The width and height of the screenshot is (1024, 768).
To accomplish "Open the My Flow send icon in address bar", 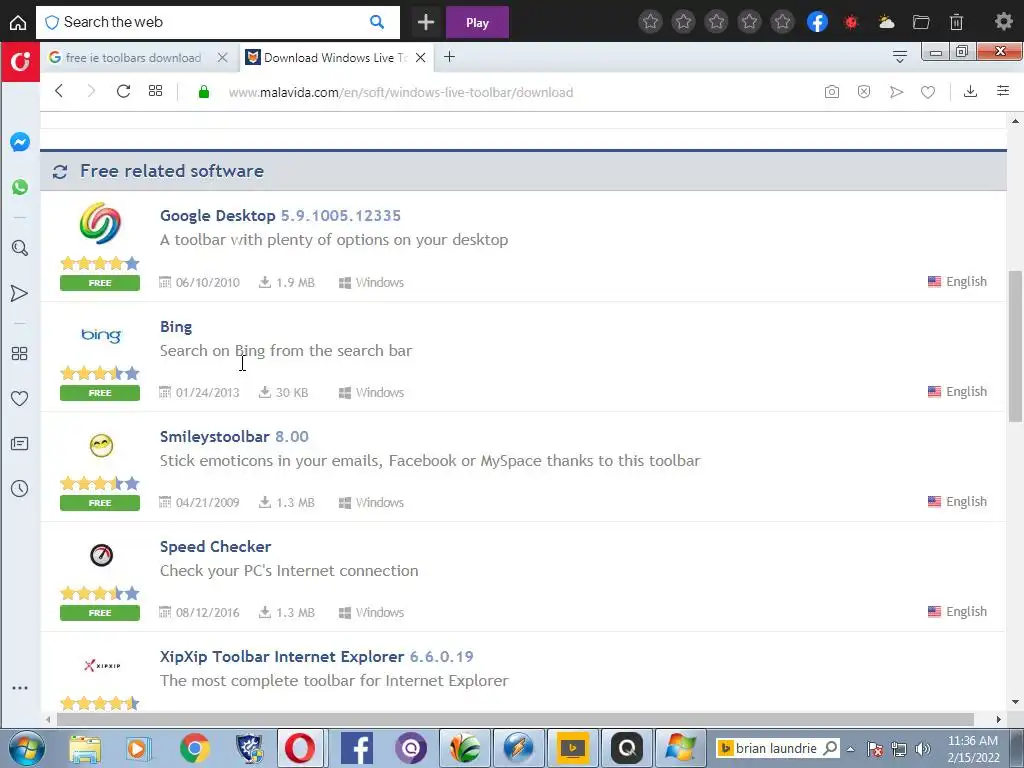I will point(896,92).
